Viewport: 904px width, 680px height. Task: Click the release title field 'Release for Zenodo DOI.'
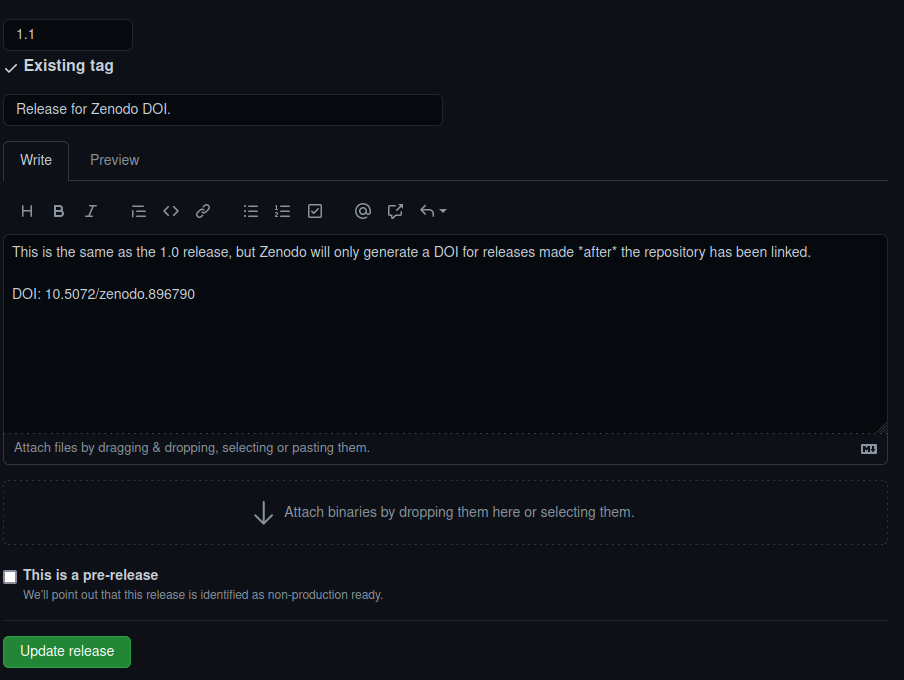[223, 110]
